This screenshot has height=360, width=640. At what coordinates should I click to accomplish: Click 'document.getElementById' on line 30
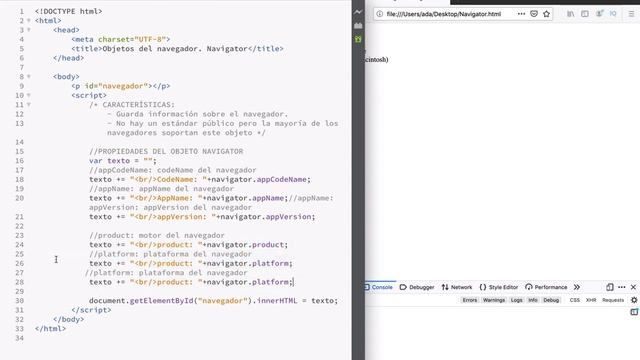141,301
